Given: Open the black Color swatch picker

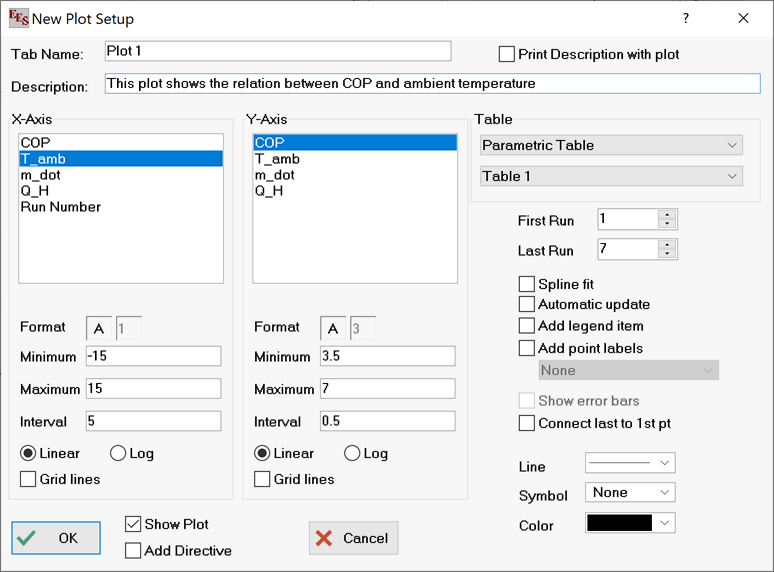Looking at the screenshot, I should point(630,523).
